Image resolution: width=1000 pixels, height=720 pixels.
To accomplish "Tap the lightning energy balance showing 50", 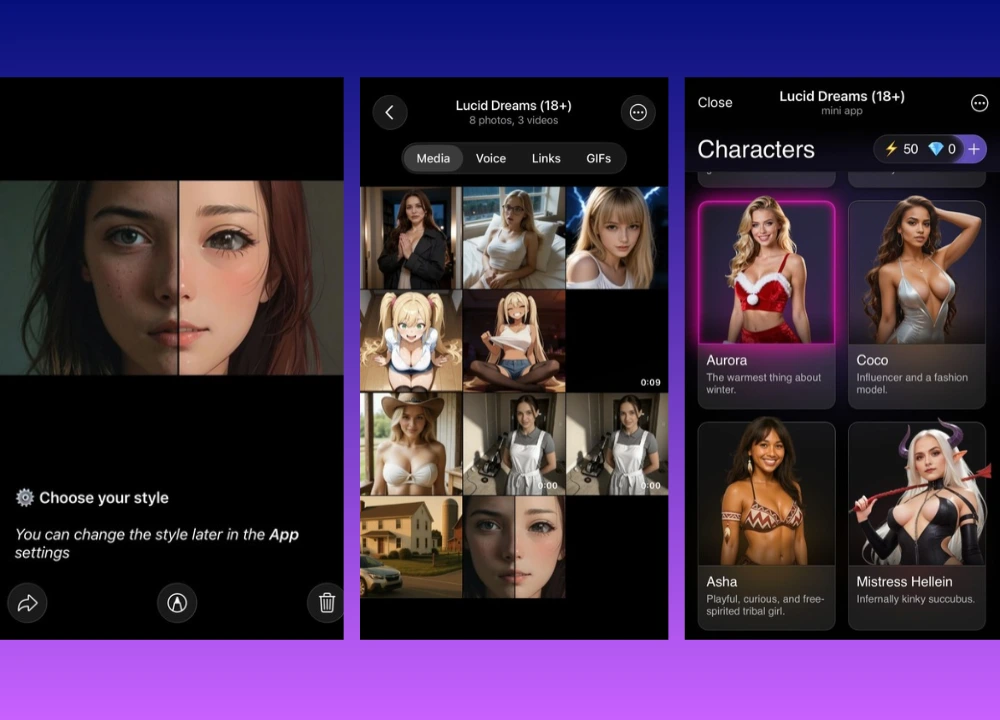I will [x=901, y=149].
